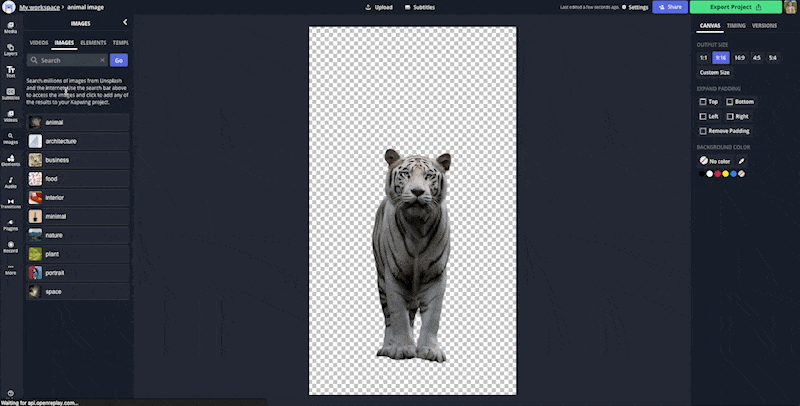
Task: Click the eyedropper color picker icon
Action: click(x=741, y=160)
